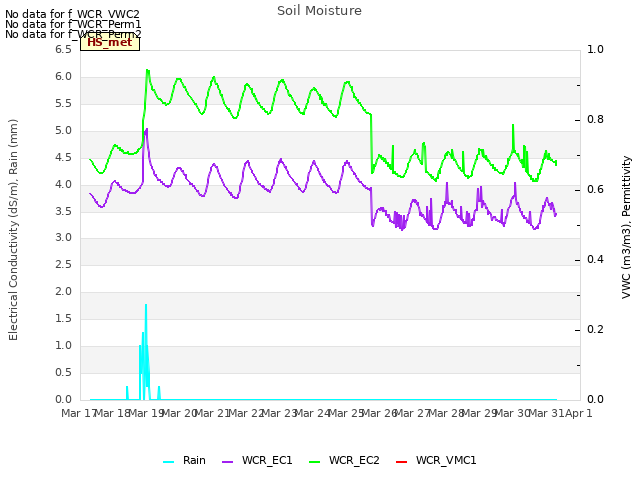640x480 pixels.
Task: Select the WCR_EC1 legend label
Action: coord(267,460)
